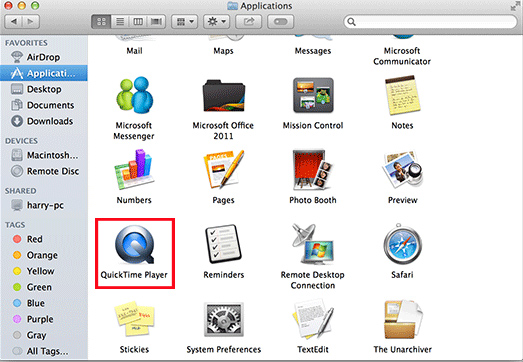Select AirDrop in the sidebar

pyautogui.click(x=44, y=57)
